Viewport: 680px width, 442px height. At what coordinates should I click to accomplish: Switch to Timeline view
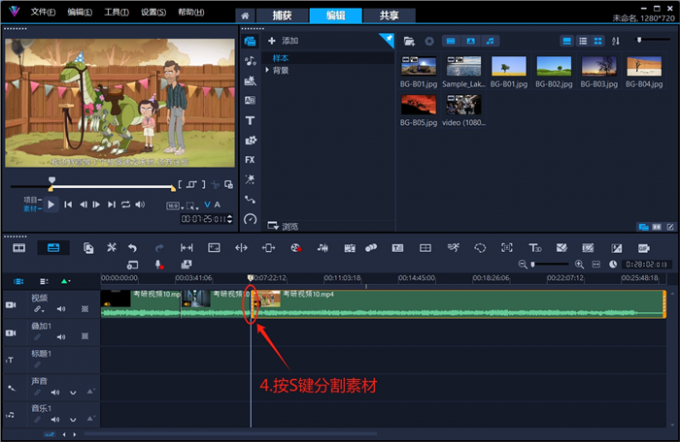[53, 248]
